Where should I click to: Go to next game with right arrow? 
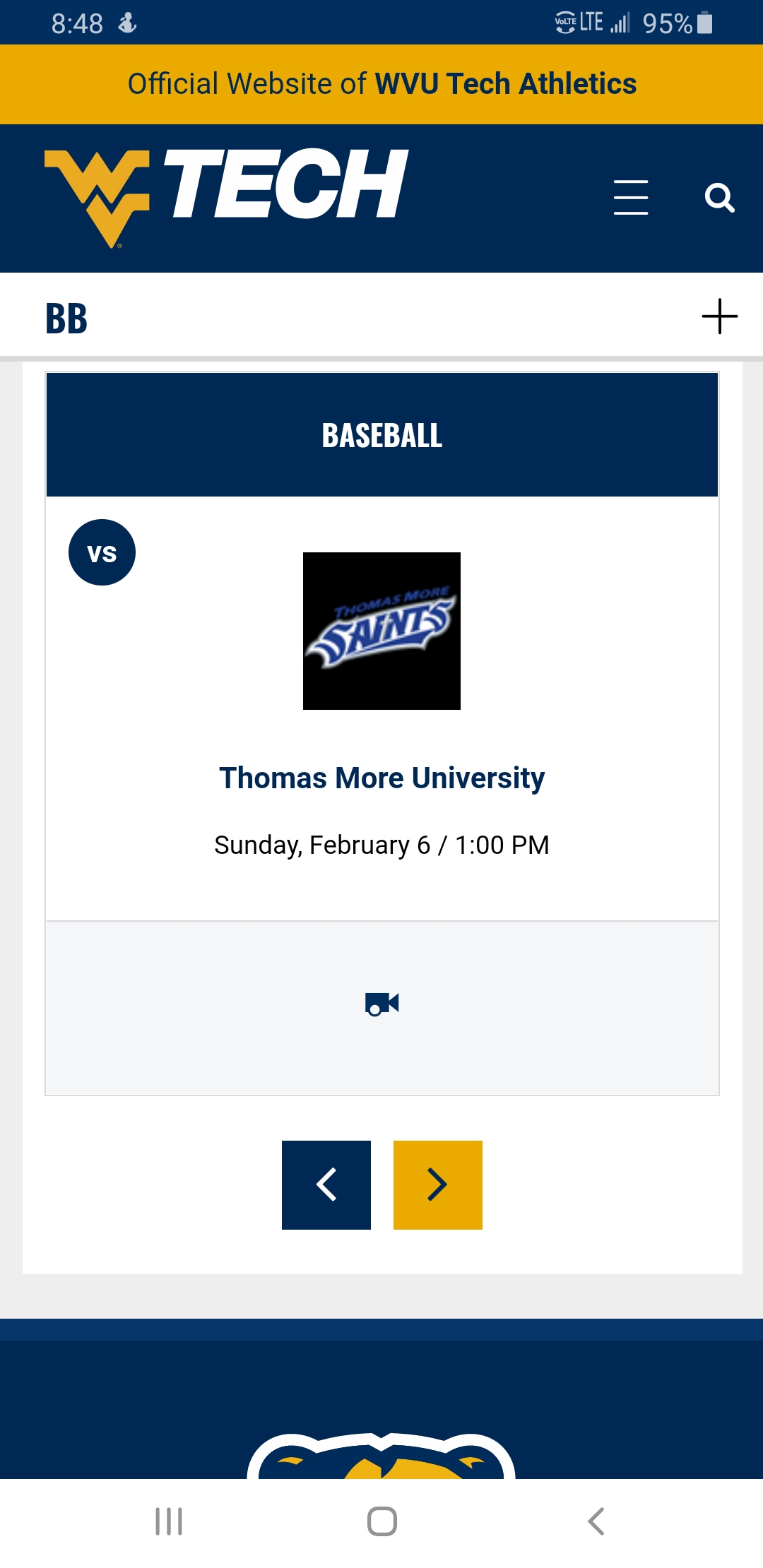click(x=438, y=1184)
